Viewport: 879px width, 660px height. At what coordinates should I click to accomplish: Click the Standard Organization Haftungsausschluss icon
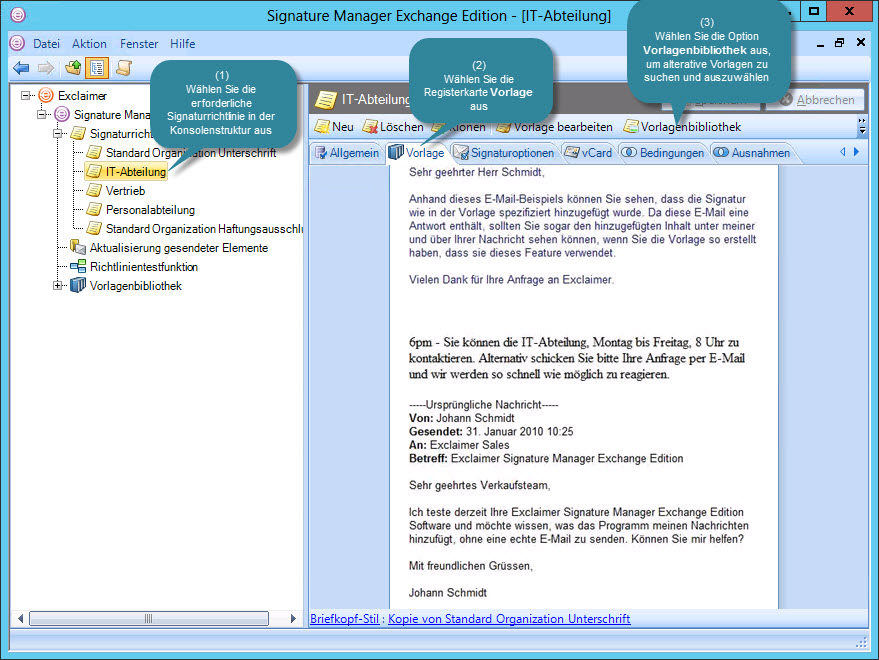94,229
